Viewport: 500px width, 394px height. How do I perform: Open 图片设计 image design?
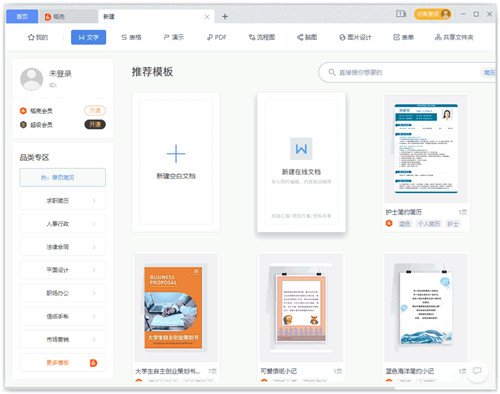pos(355,37)
